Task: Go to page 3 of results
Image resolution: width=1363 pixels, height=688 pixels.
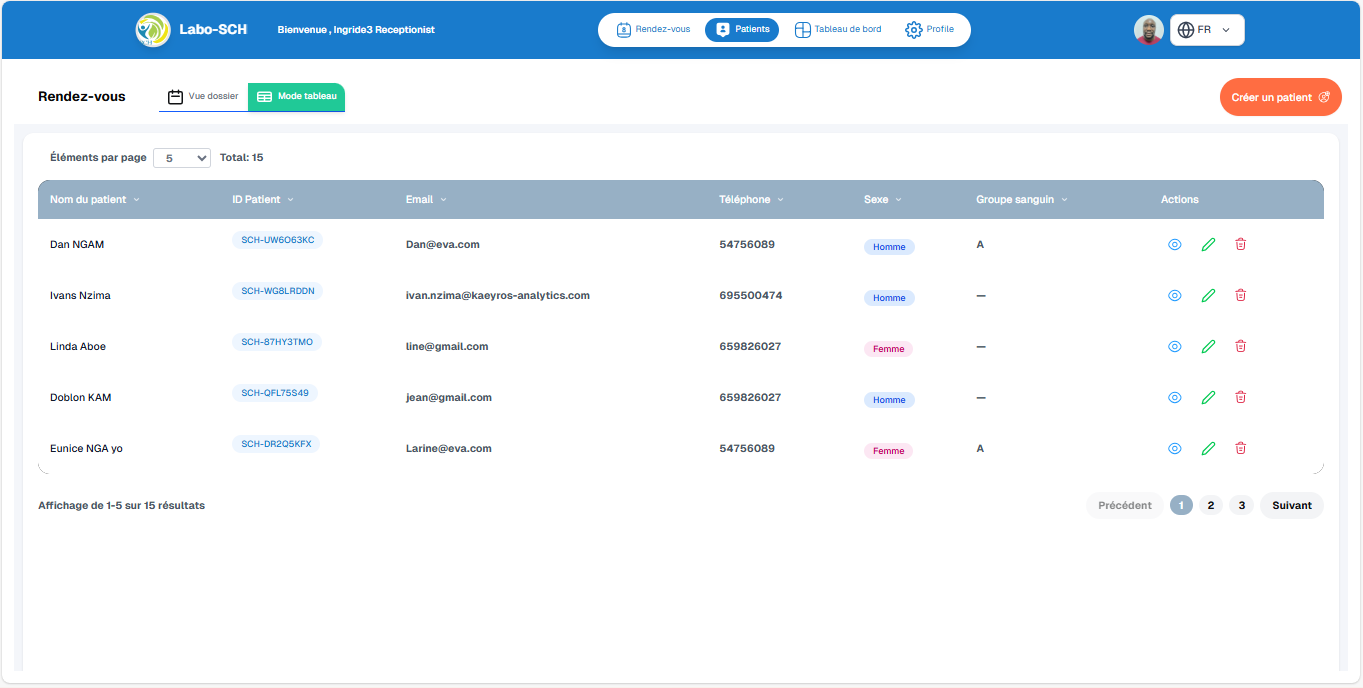Action: point(1241,505)
